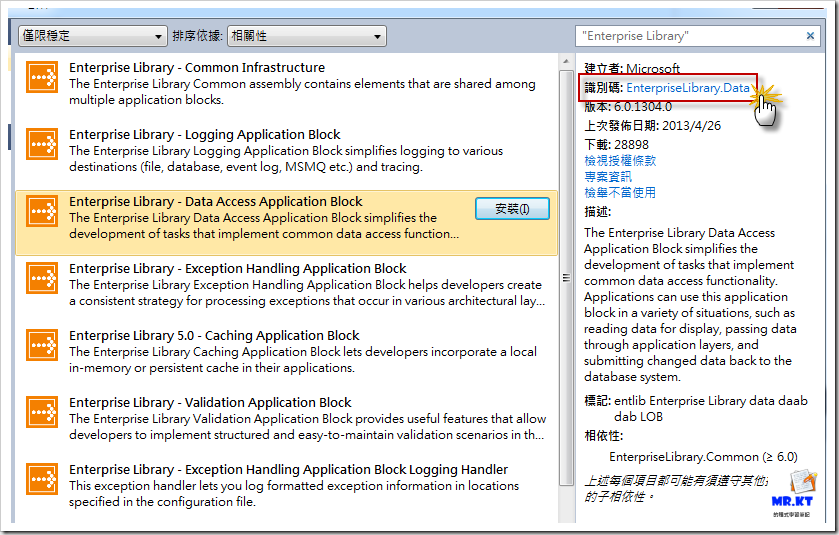Viewport: 839px width, 535px height.
Task: Select Enterprise Library - Common Infrastructure title
Action: coord(197,67)
